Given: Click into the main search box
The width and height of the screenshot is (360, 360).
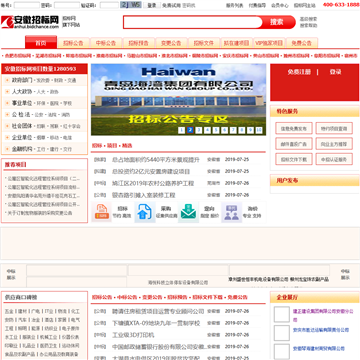Looking at the screenshot, I should tap(193, 22).
